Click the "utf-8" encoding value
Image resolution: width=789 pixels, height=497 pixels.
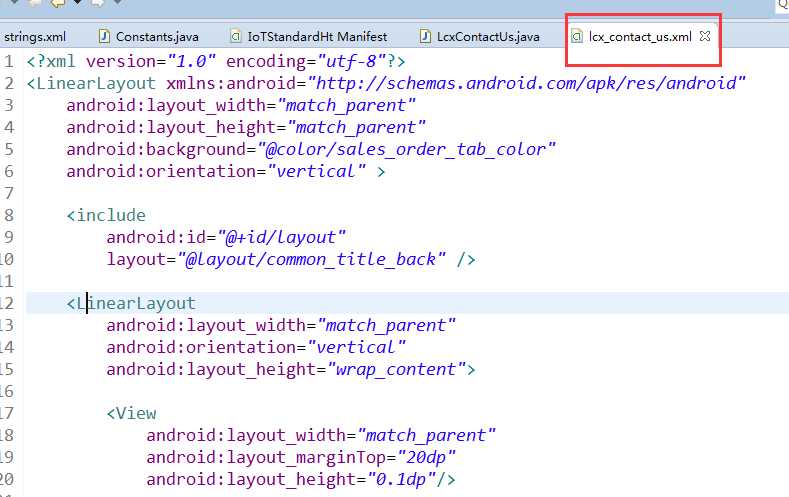click(352, 61)
